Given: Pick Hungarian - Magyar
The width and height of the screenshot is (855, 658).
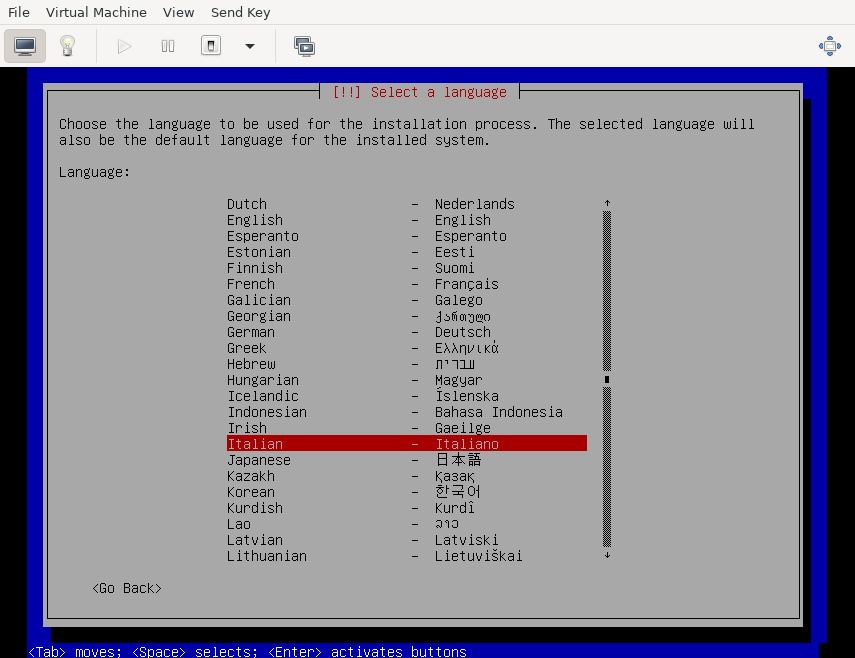Looking at the screenshot, I should pyautogui.click(x=407, y=380).
